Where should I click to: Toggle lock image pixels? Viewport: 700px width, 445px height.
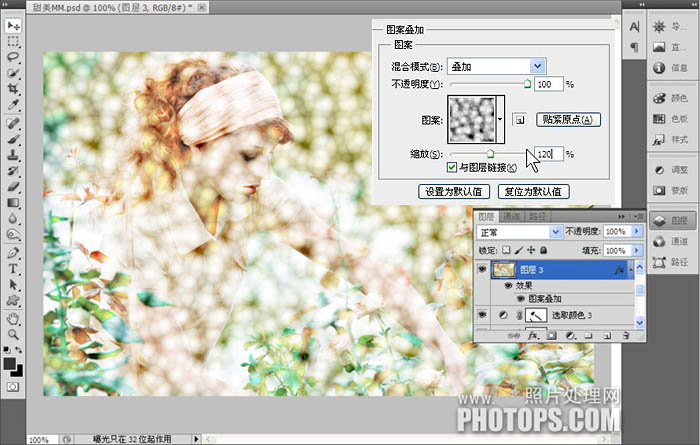518,250
